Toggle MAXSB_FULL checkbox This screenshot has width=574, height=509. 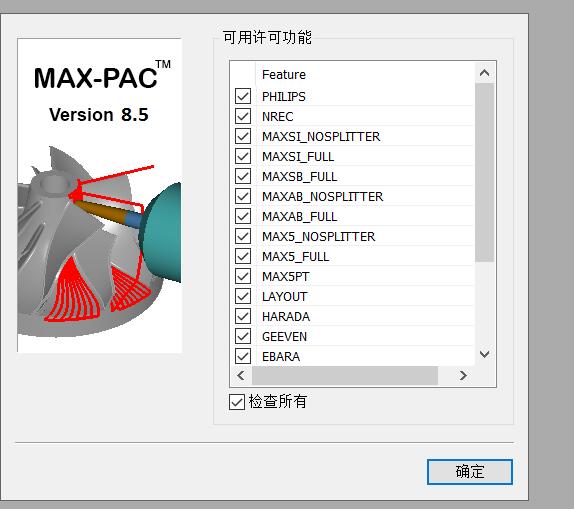coord(243,176)
